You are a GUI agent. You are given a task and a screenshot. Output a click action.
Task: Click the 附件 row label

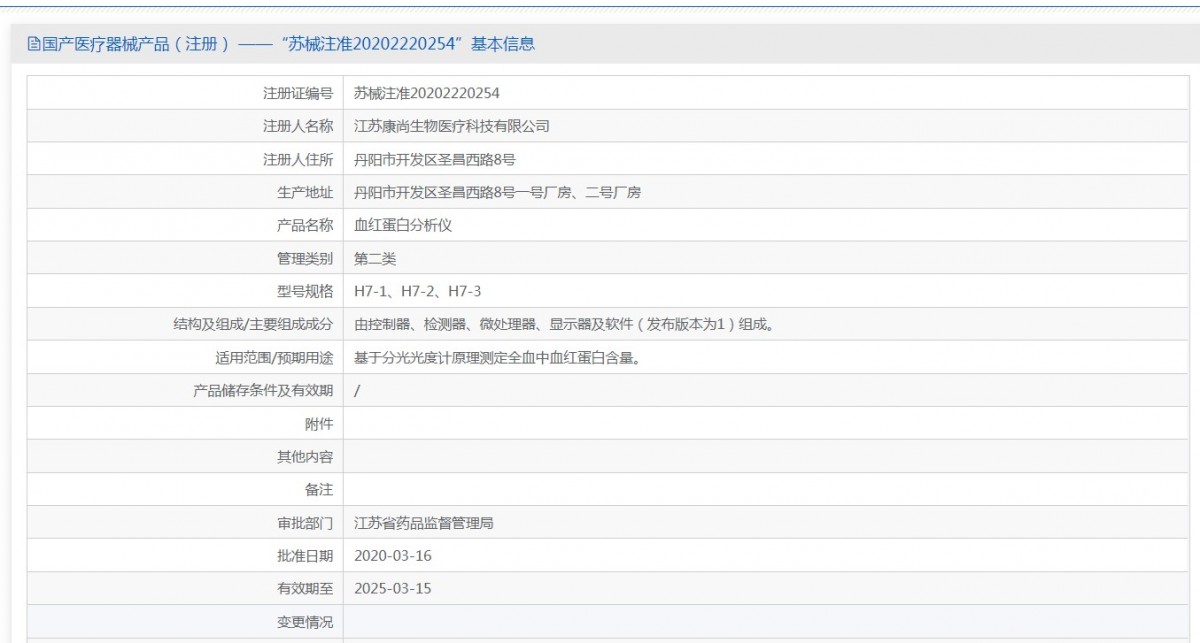coord(319,424)
